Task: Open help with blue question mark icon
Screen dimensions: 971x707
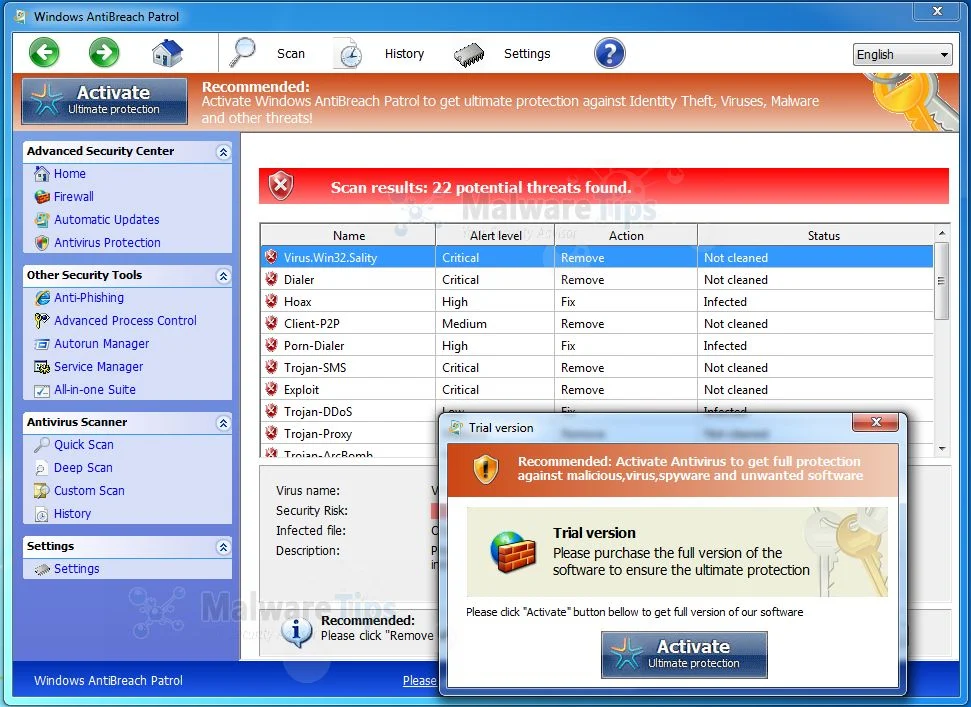Action: pyautogui.click(x=609, y=53)
